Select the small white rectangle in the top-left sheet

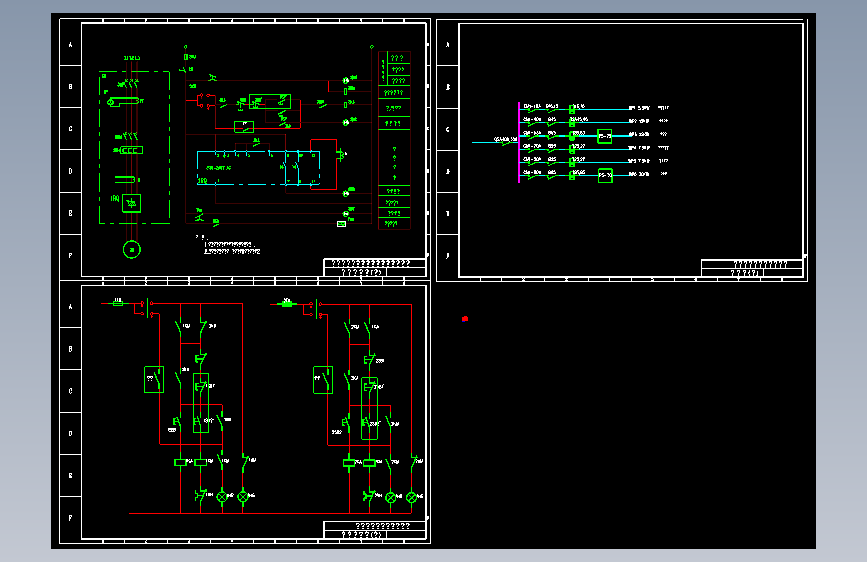[x=341, y=223]
